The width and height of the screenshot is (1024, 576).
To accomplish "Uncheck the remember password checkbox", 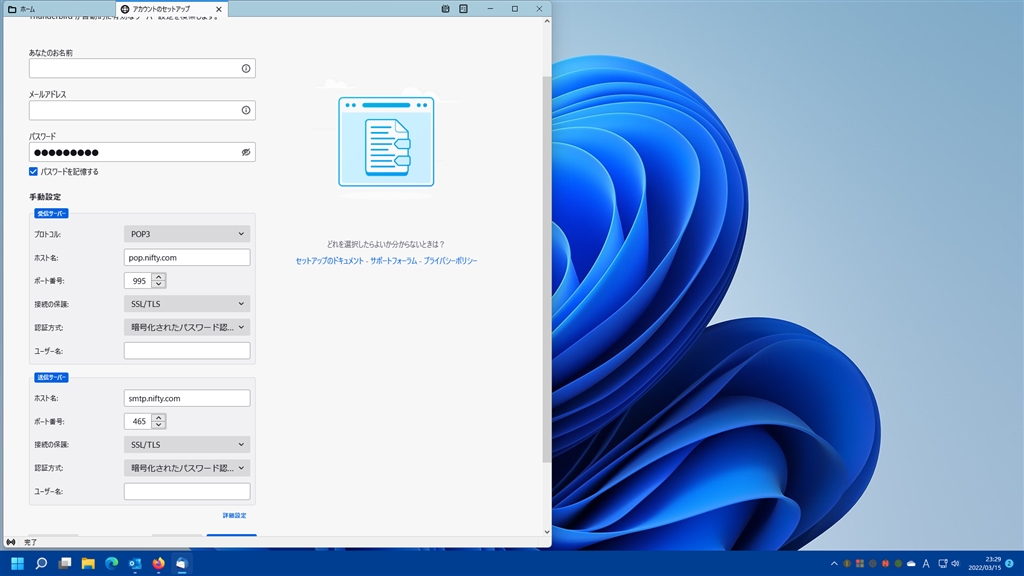I will click(33, 172).
